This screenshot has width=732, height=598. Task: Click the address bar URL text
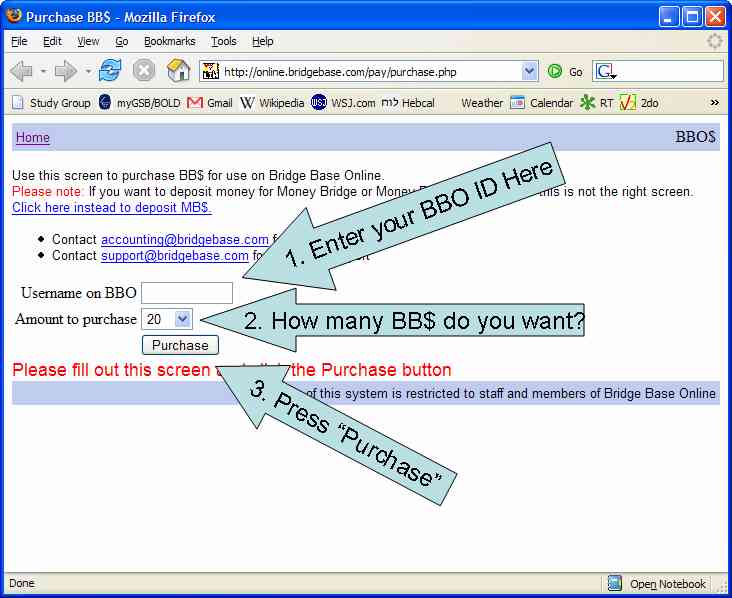point(340,72)
